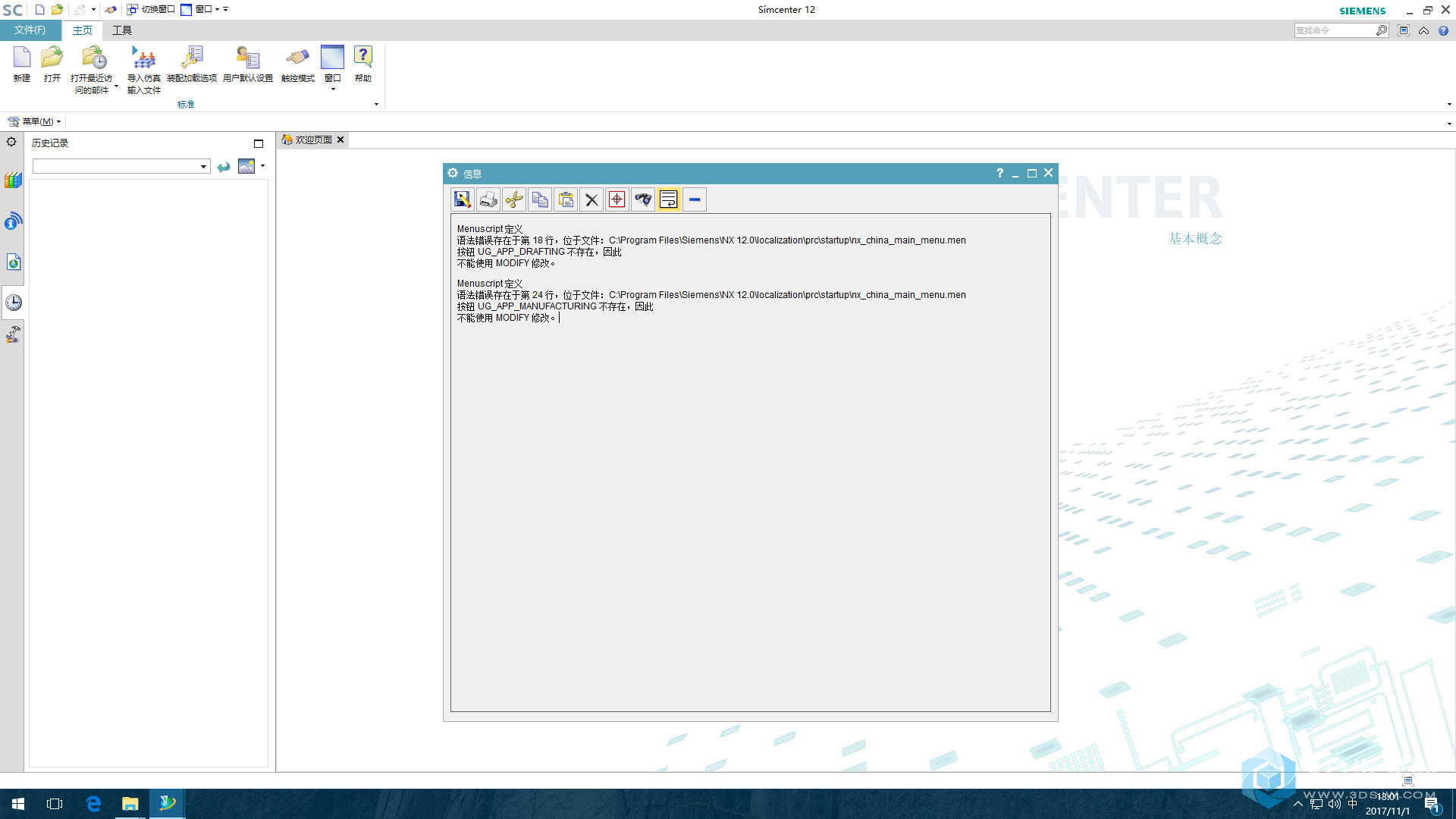Open the HD3D tools icon in the resource bar

13,221
